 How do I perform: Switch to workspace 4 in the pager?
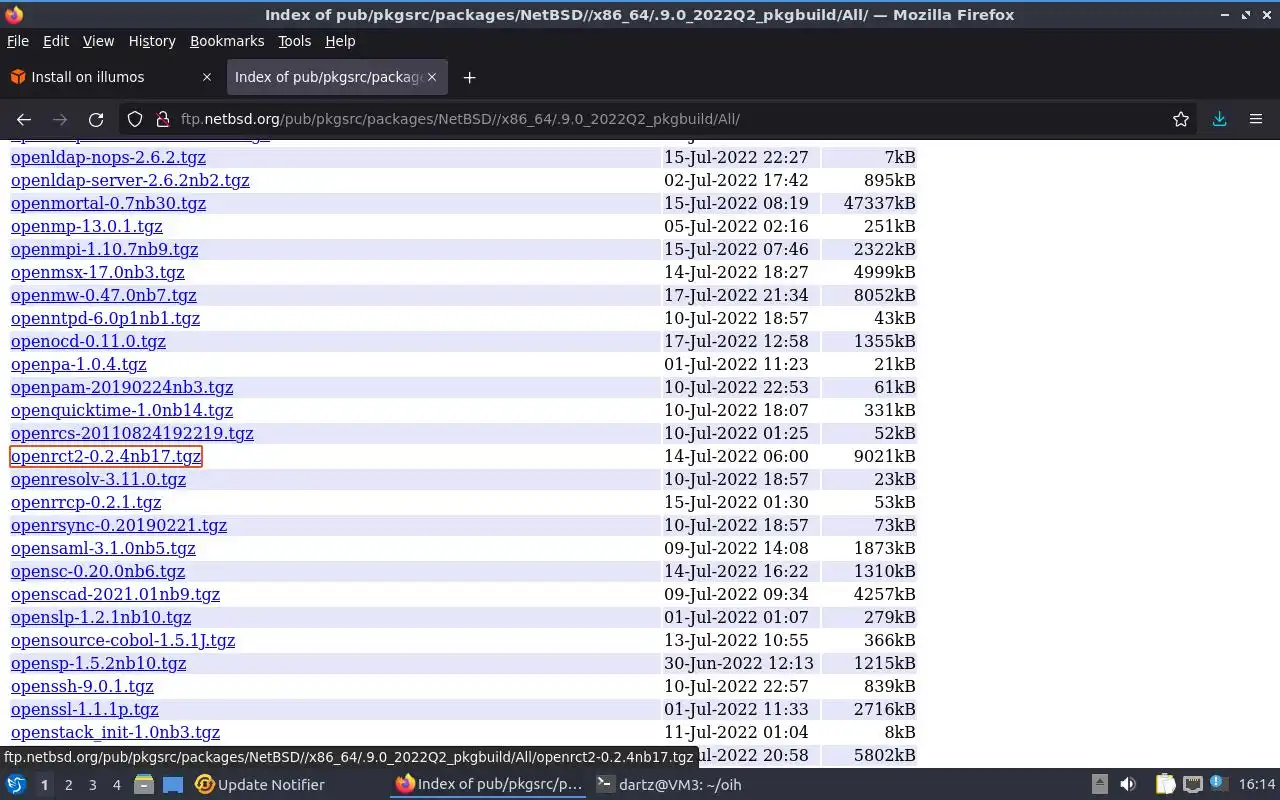pos(116,785)
